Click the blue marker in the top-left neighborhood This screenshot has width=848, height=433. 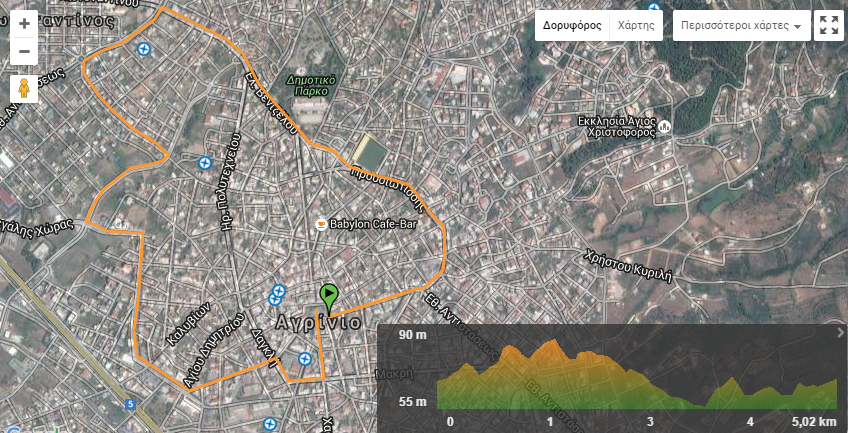(x=145, y=49)
